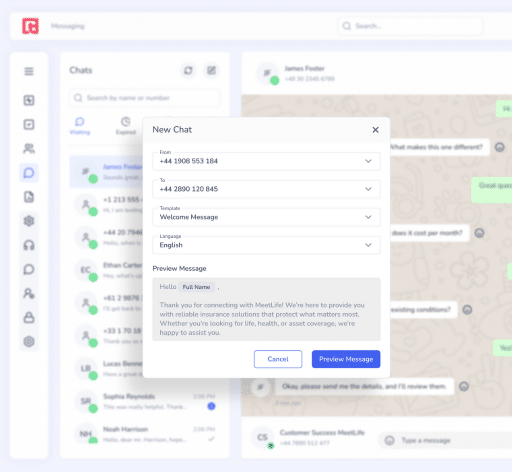This screenshot has height=472, width=512.
Task: Open the Language English dropdown
Action: [x=266, y=245]
